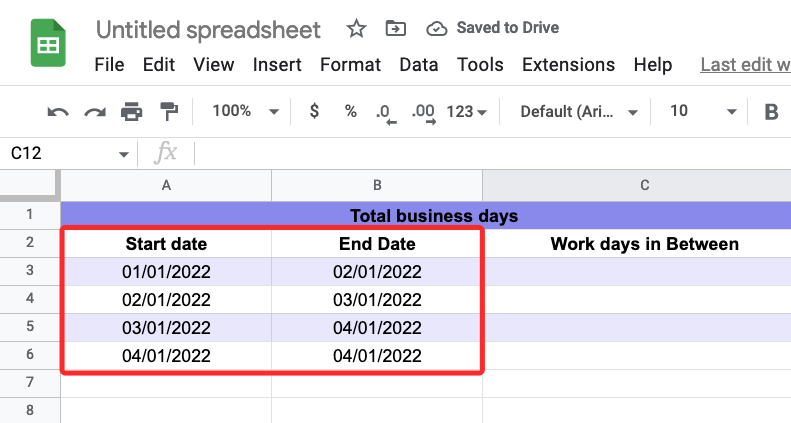The width and height of the screenshot is (791, 423).
Task: Expand the font size 10 dropdown
Action: 703,112
